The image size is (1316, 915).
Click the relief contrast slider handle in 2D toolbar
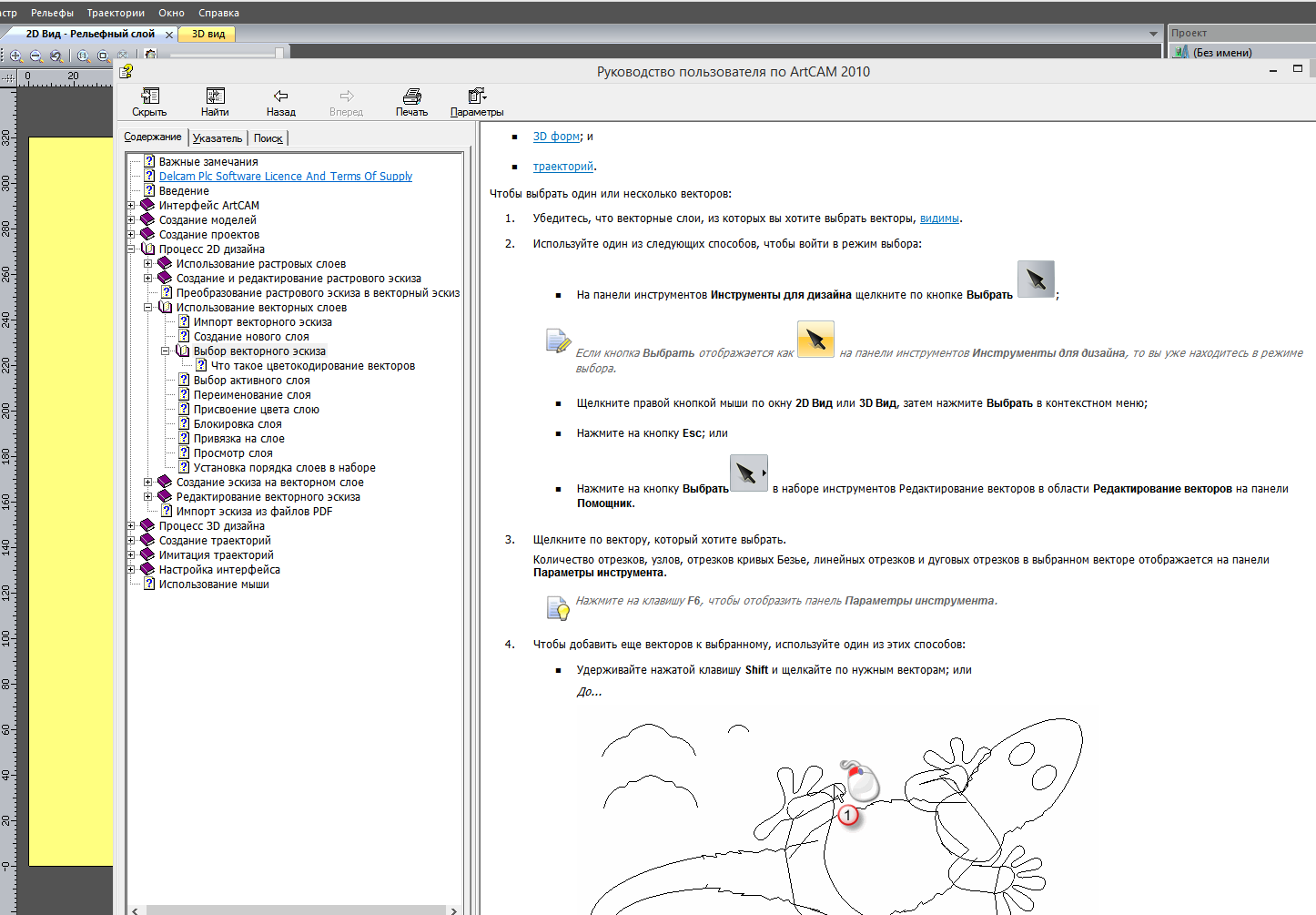[x=279, y=54]
